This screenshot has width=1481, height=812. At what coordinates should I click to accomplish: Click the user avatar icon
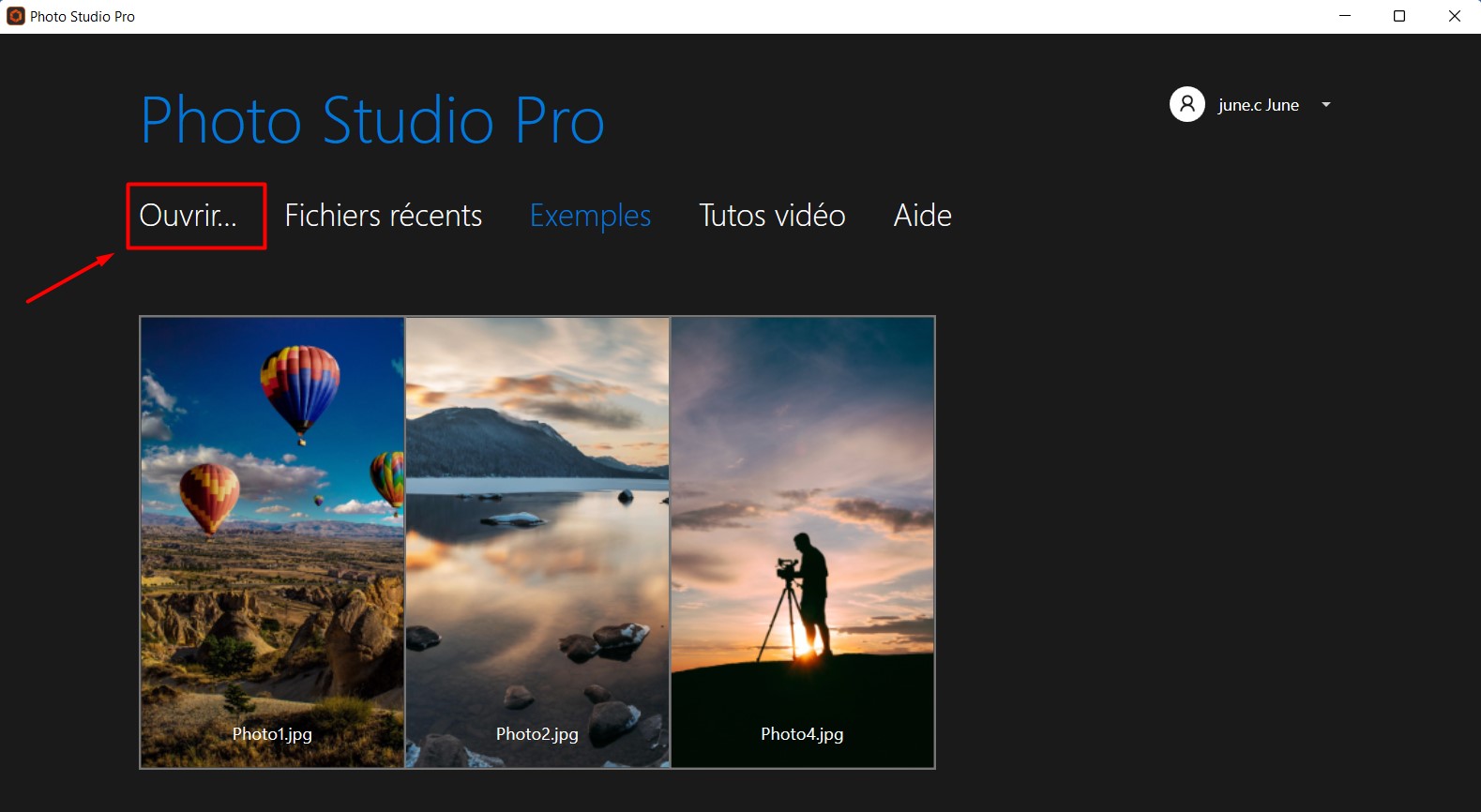coord(1186,104)
